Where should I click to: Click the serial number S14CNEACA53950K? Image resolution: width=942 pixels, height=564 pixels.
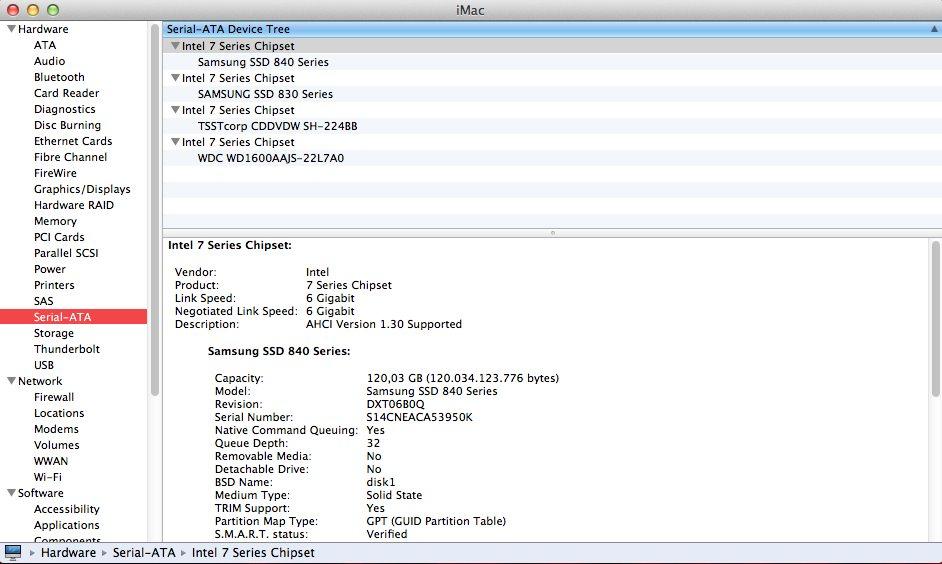click(x=419, y=417)
